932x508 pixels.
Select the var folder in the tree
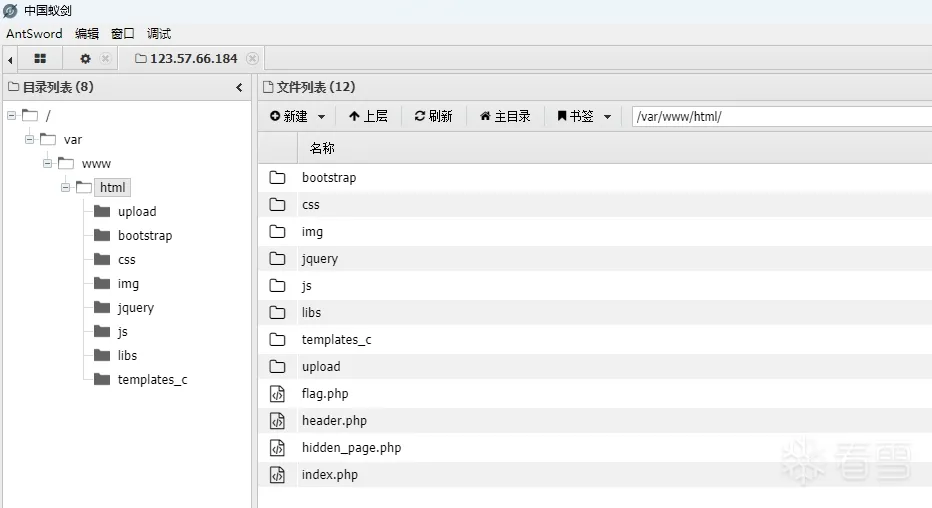73,140
